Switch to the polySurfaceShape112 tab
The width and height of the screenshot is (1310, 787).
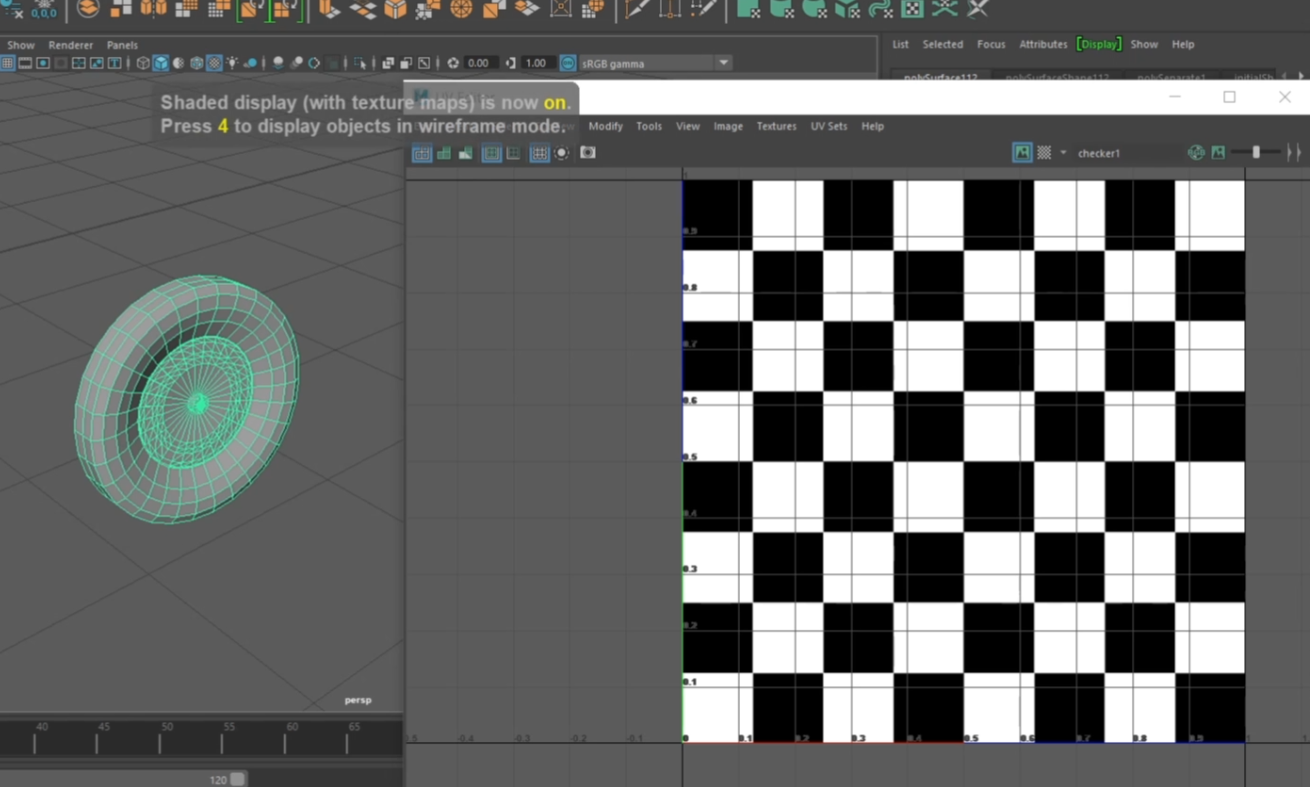click(x=1057, y=76)
